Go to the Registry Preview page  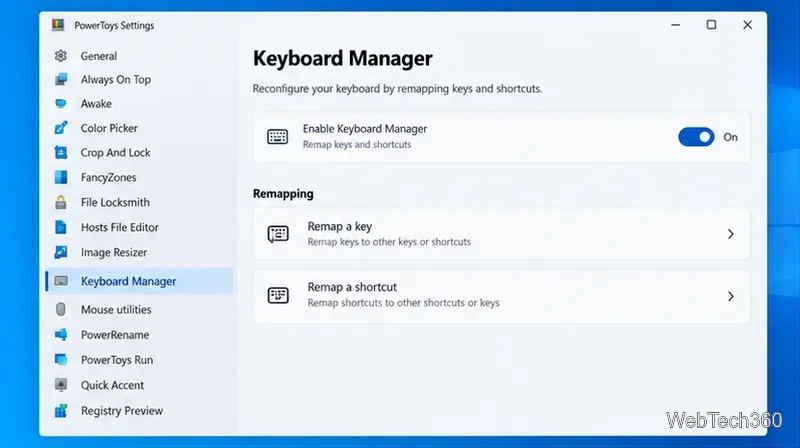pos(122,411)
